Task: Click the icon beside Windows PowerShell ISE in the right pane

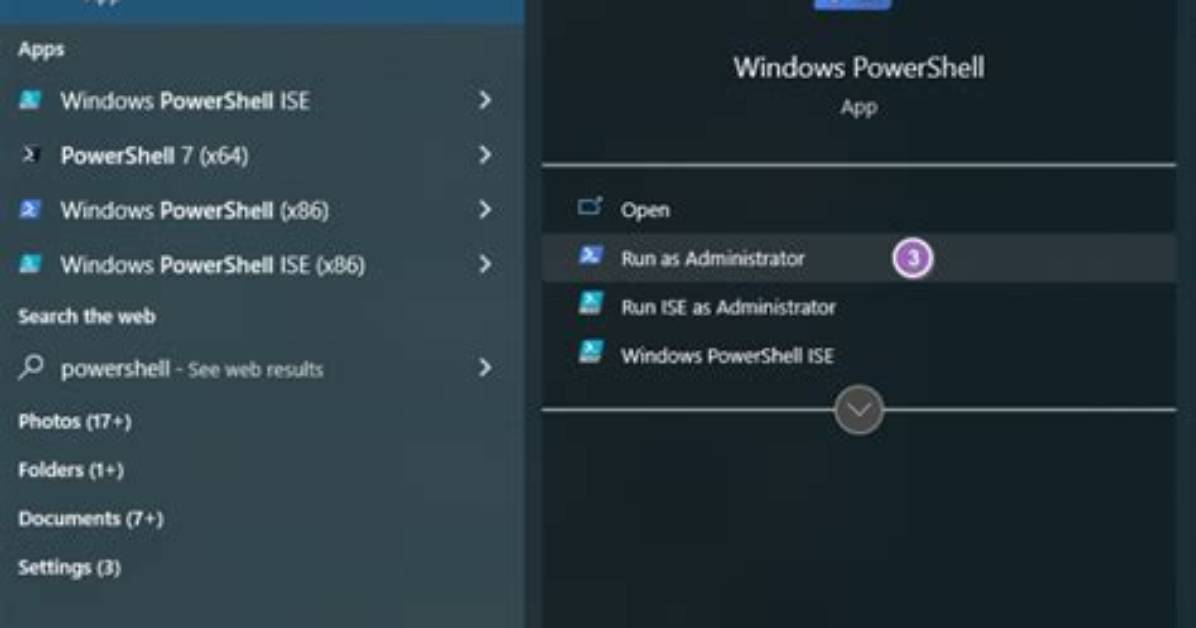Action: 590,353
